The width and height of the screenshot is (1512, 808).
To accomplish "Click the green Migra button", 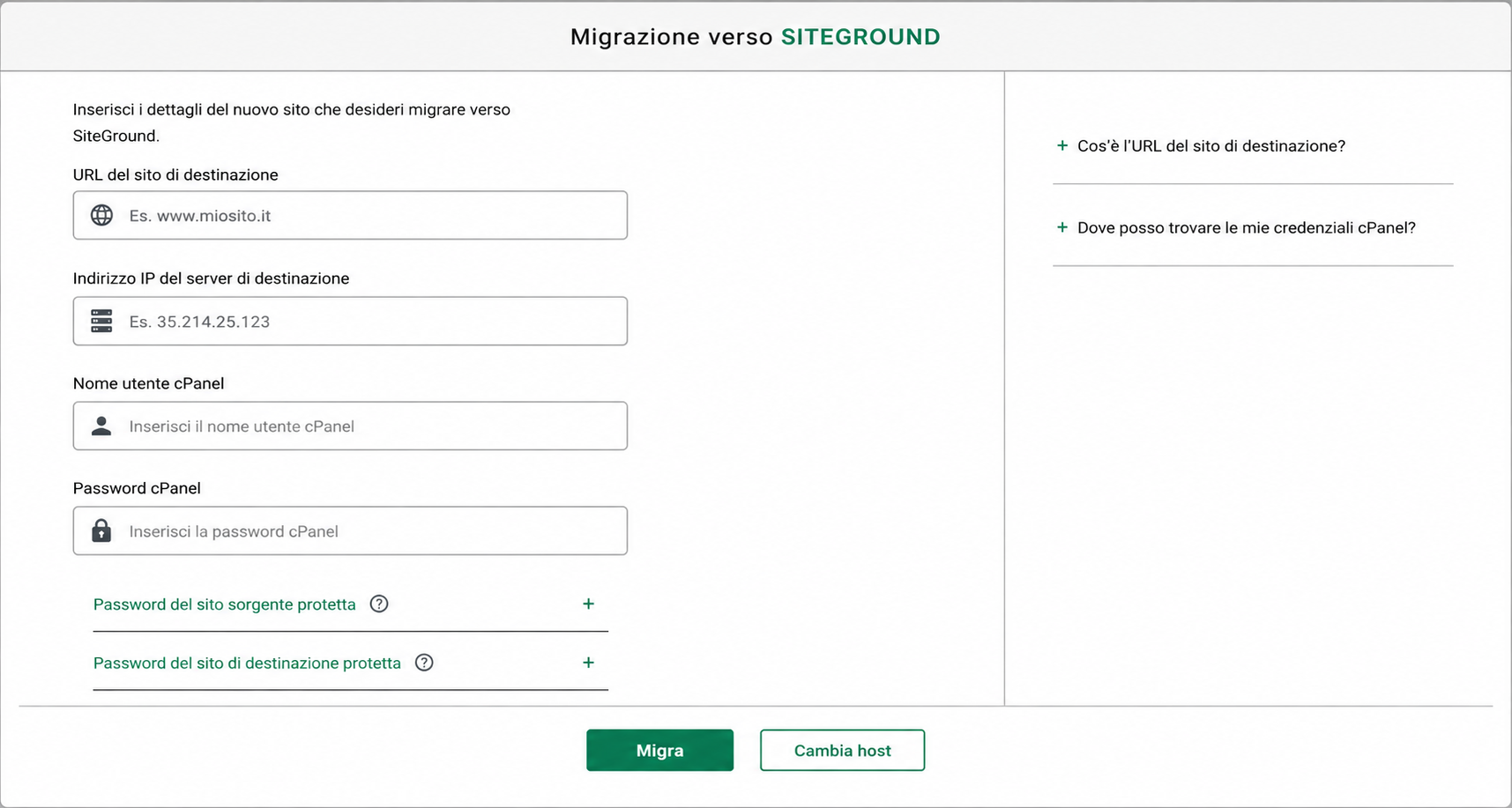I will click(659, 750).
